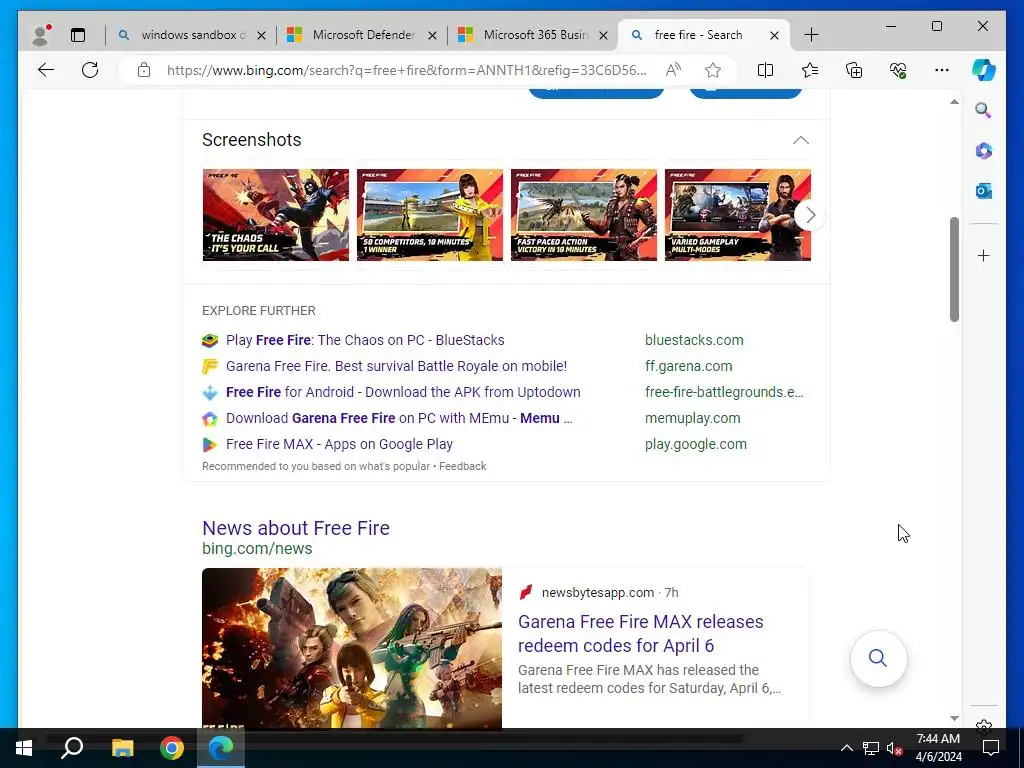Screen dimensions: 1024x768
Task: Click bluestacks.com domain link
Action: pos(694,340)
